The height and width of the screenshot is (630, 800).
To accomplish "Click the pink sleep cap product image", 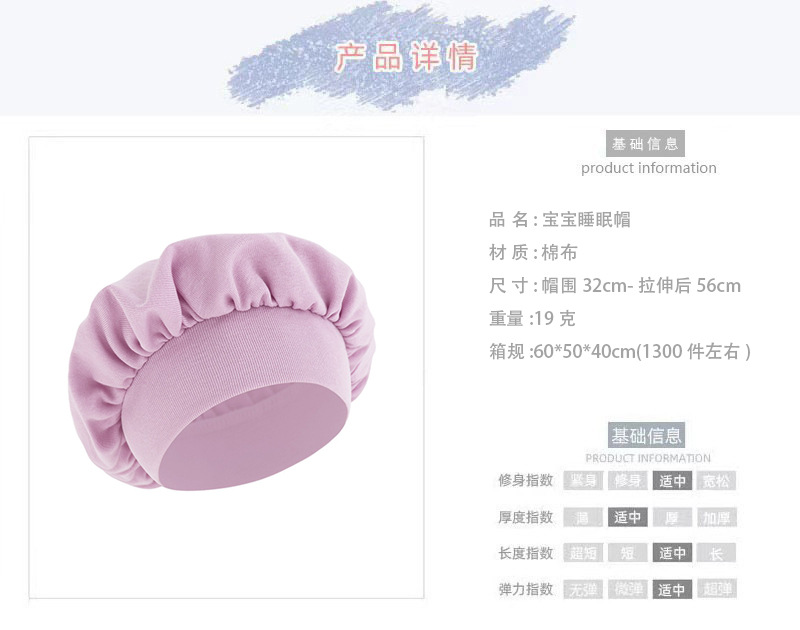I will 222,361.
